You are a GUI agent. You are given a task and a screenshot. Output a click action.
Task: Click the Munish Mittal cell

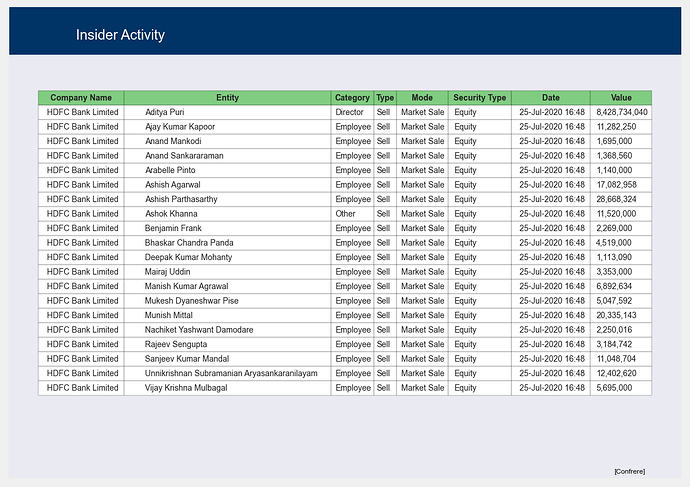click(x=227, y=315)
